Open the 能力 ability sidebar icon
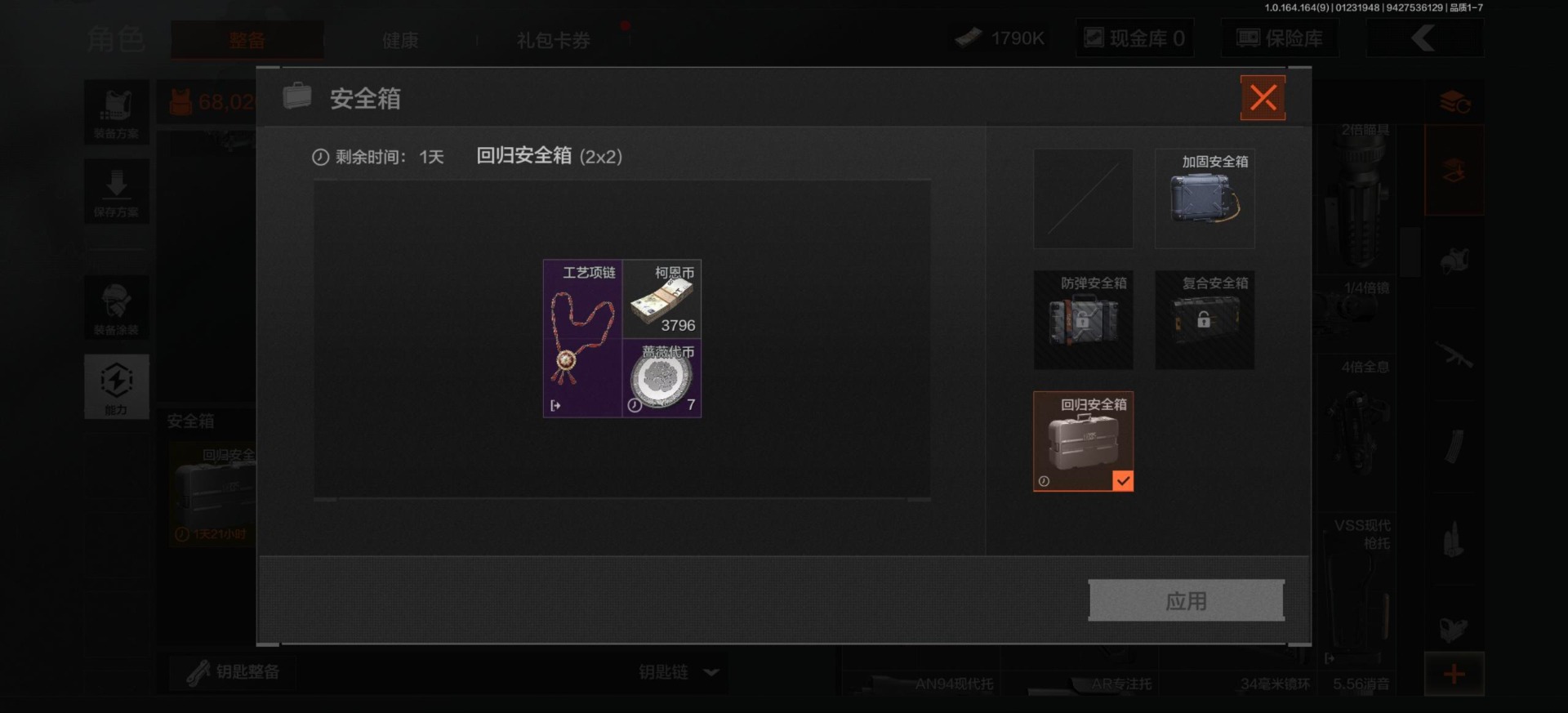 116,387
